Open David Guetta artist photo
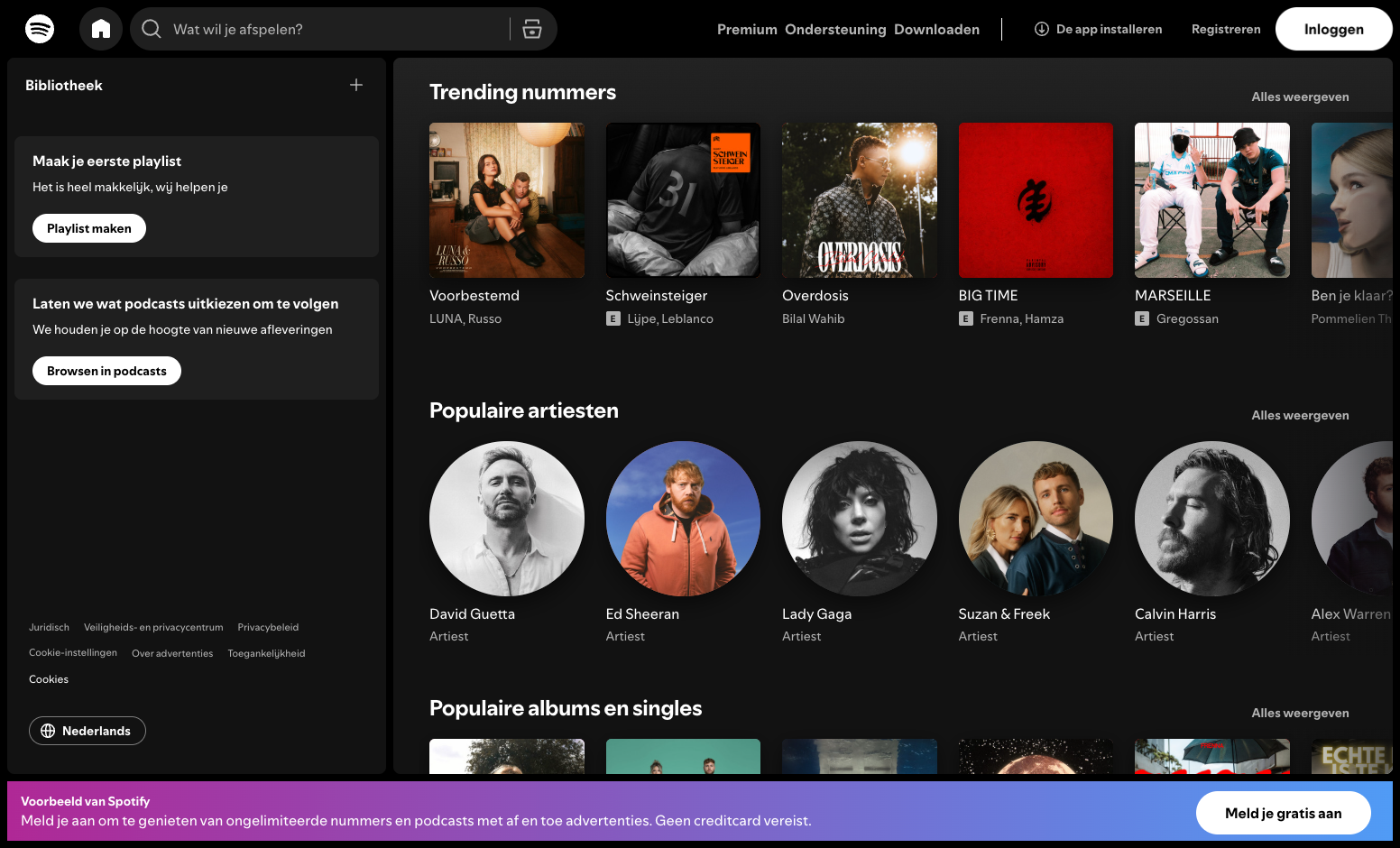 [507, 519]
